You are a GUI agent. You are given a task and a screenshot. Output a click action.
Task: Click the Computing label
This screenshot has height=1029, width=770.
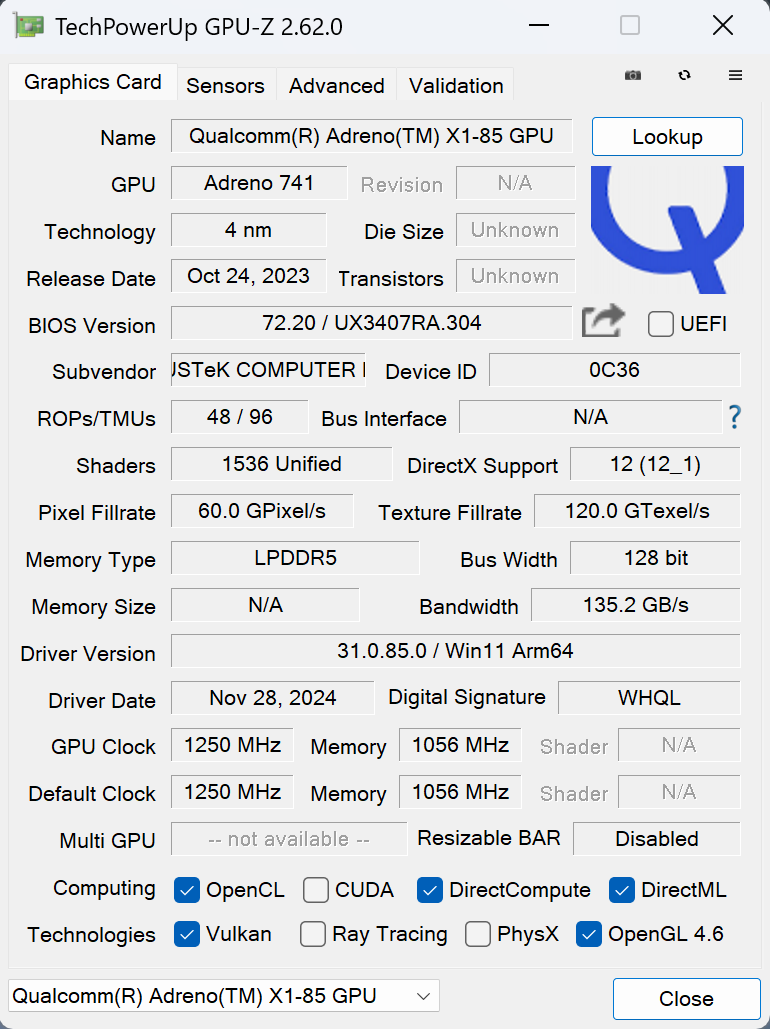[104, 888]
